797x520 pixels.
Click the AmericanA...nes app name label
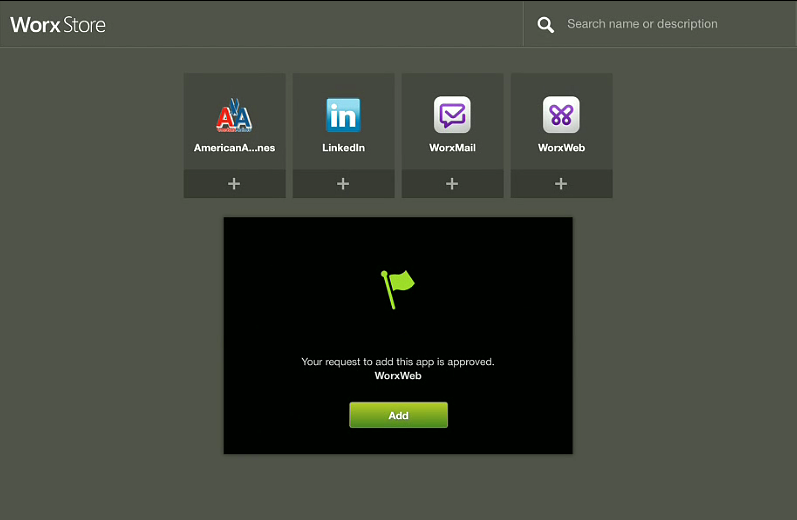point(234,148)
